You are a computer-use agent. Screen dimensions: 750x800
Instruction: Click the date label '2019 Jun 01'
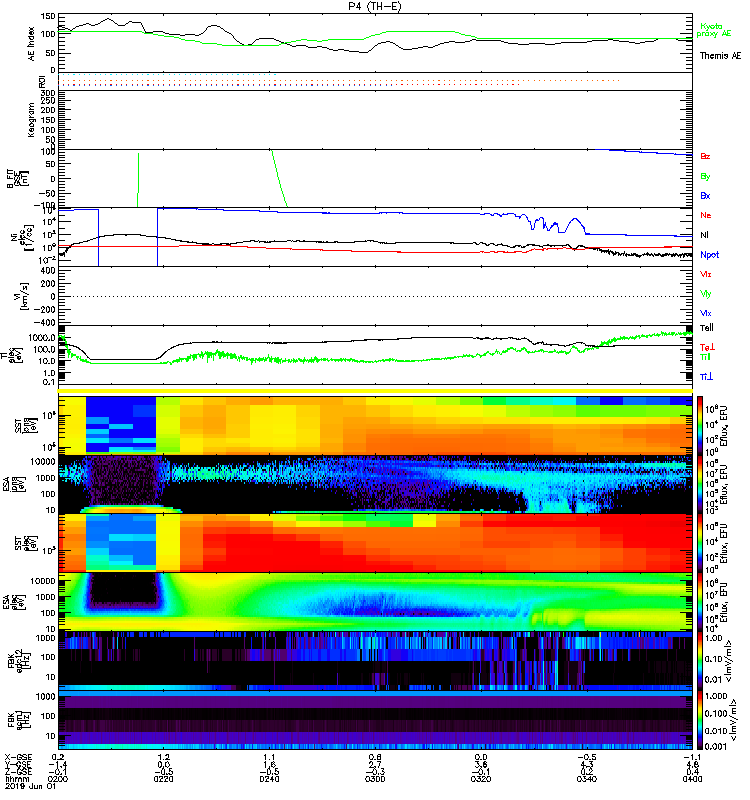pyautogui.click(x=30, y=786)
